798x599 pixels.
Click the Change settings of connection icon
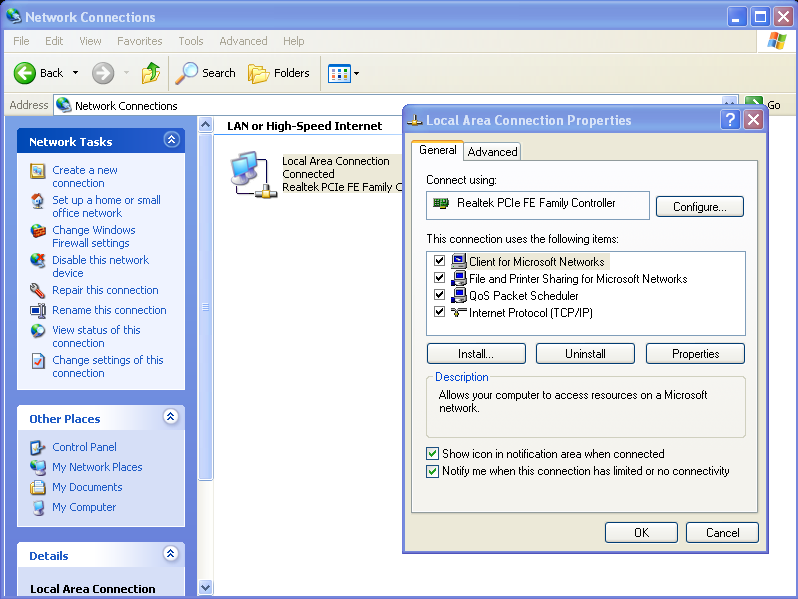coord(38,361)
